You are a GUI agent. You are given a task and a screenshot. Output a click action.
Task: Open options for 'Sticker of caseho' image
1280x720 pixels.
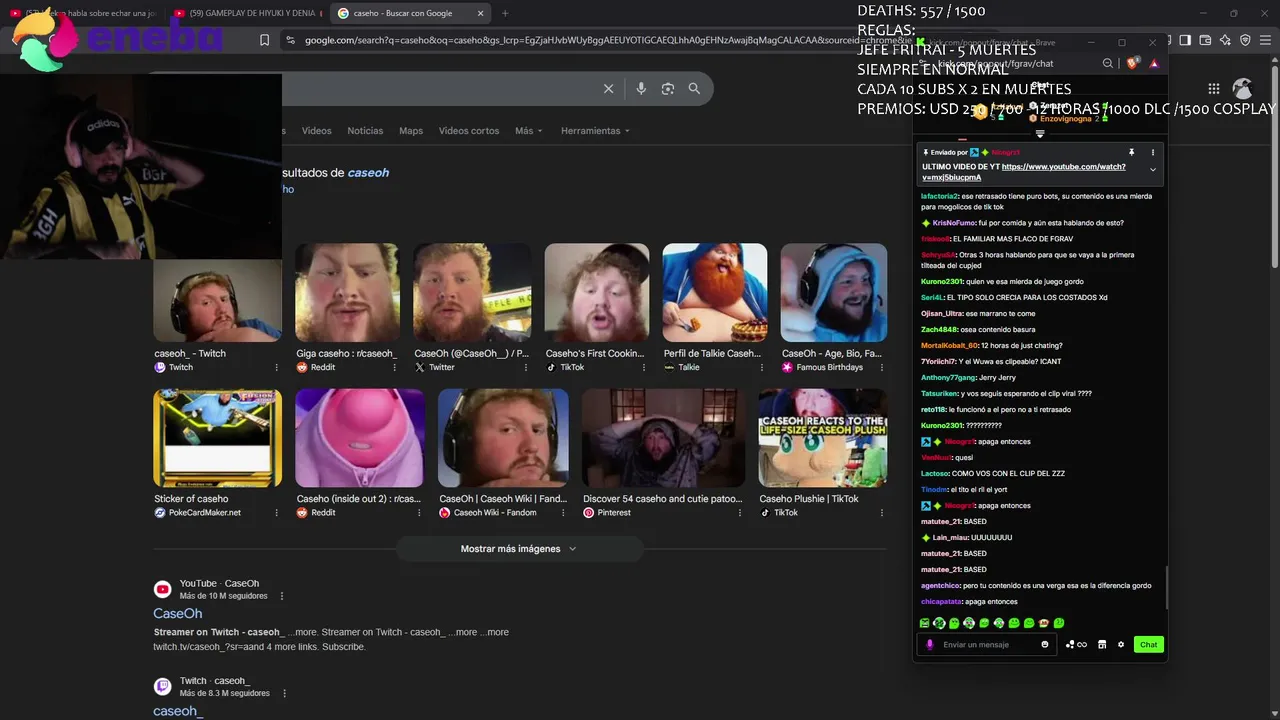coord(277,512)
